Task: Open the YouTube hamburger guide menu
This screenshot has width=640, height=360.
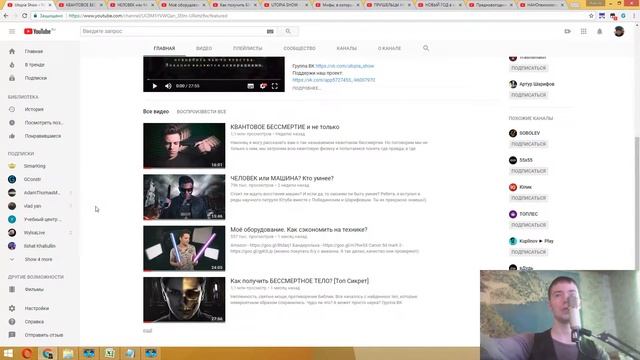Action: pyautogui.click(x=12, y=31)
